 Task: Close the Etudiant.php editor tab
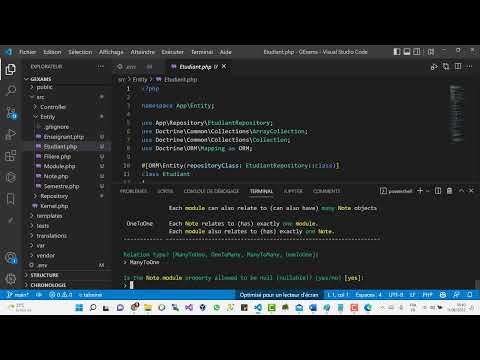click(x=224, y=66)
